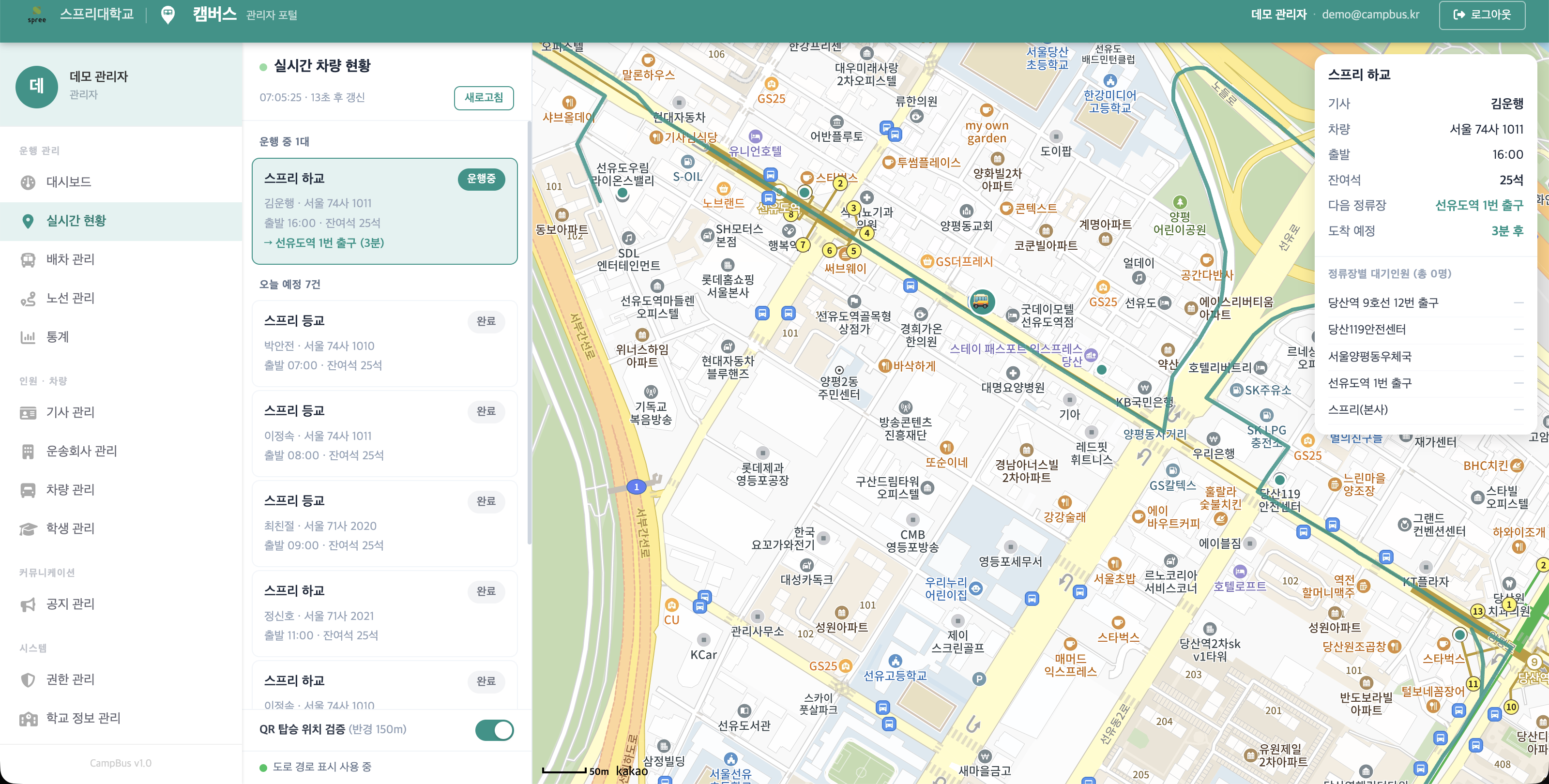Click the 공지 관리 megaphone icon
Image resolution: width=1549 pixels, height=784 pixels.
(x=28, y=604)
